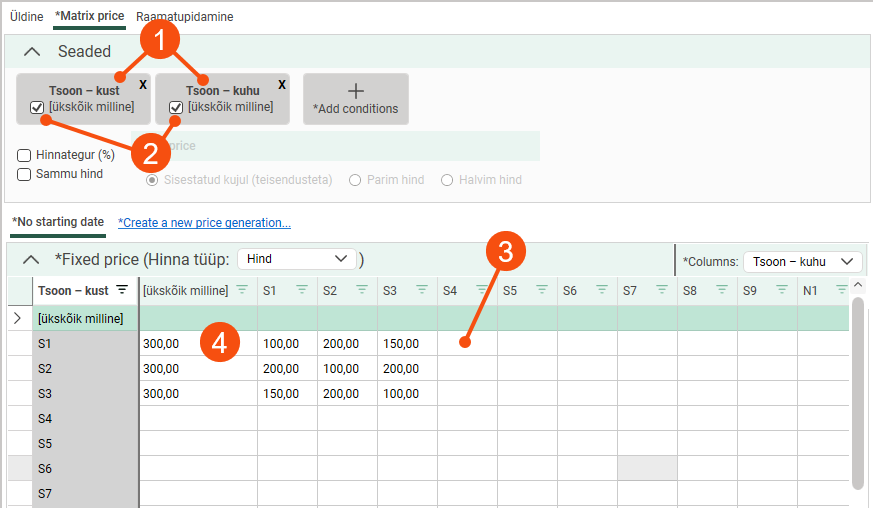Remove the Tsoon – kuhu condition

[282, 84]
